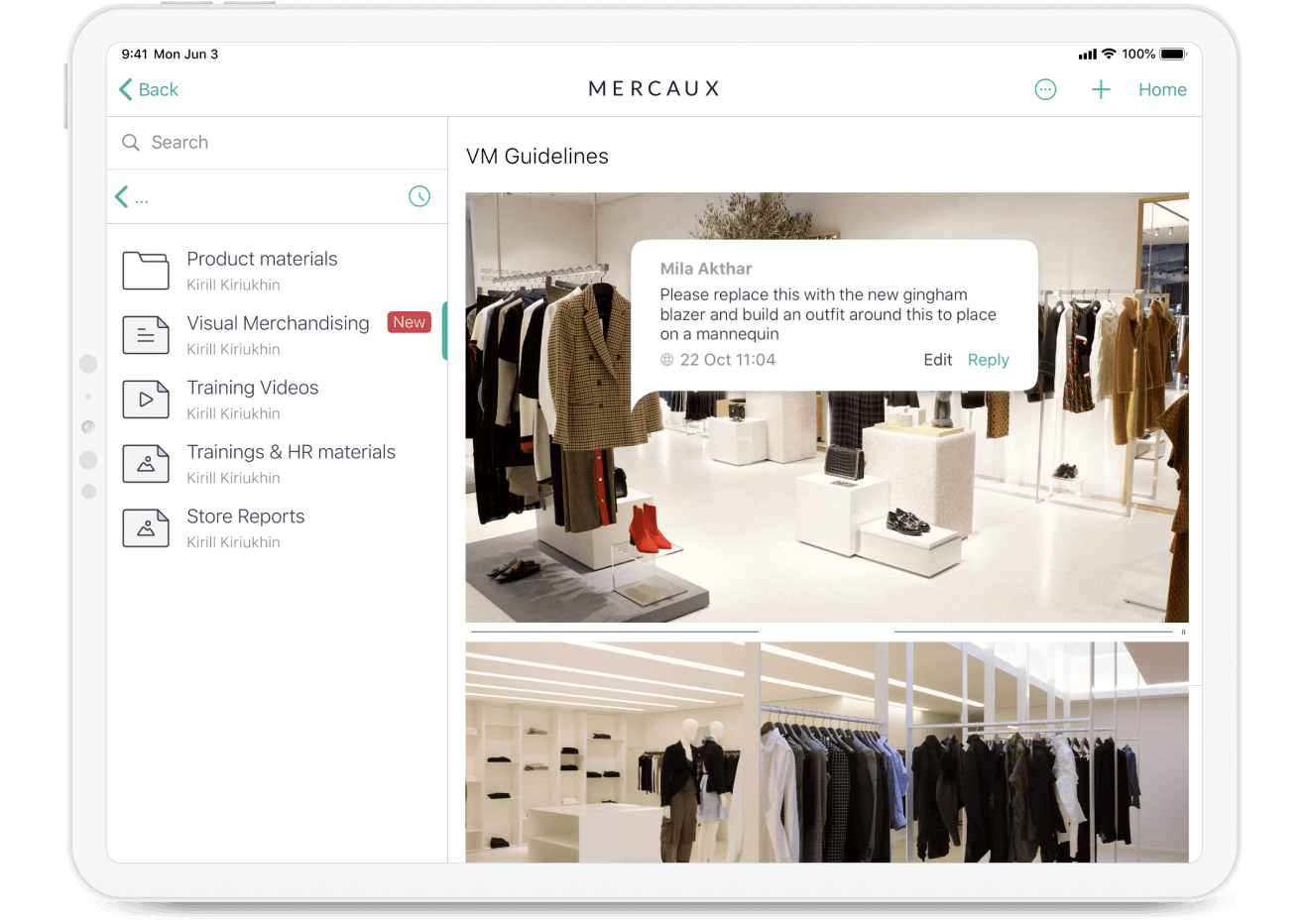This screenshot has height=924, width=1307.
Task: Open the second store photo with mannequins
Action: [826, 751]
